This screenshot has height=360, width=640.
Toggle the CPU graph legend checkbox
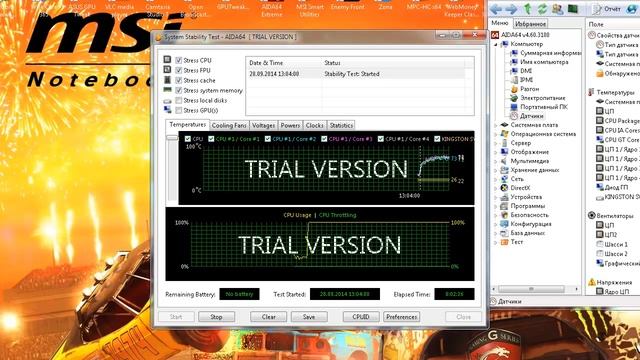point(188,139)
